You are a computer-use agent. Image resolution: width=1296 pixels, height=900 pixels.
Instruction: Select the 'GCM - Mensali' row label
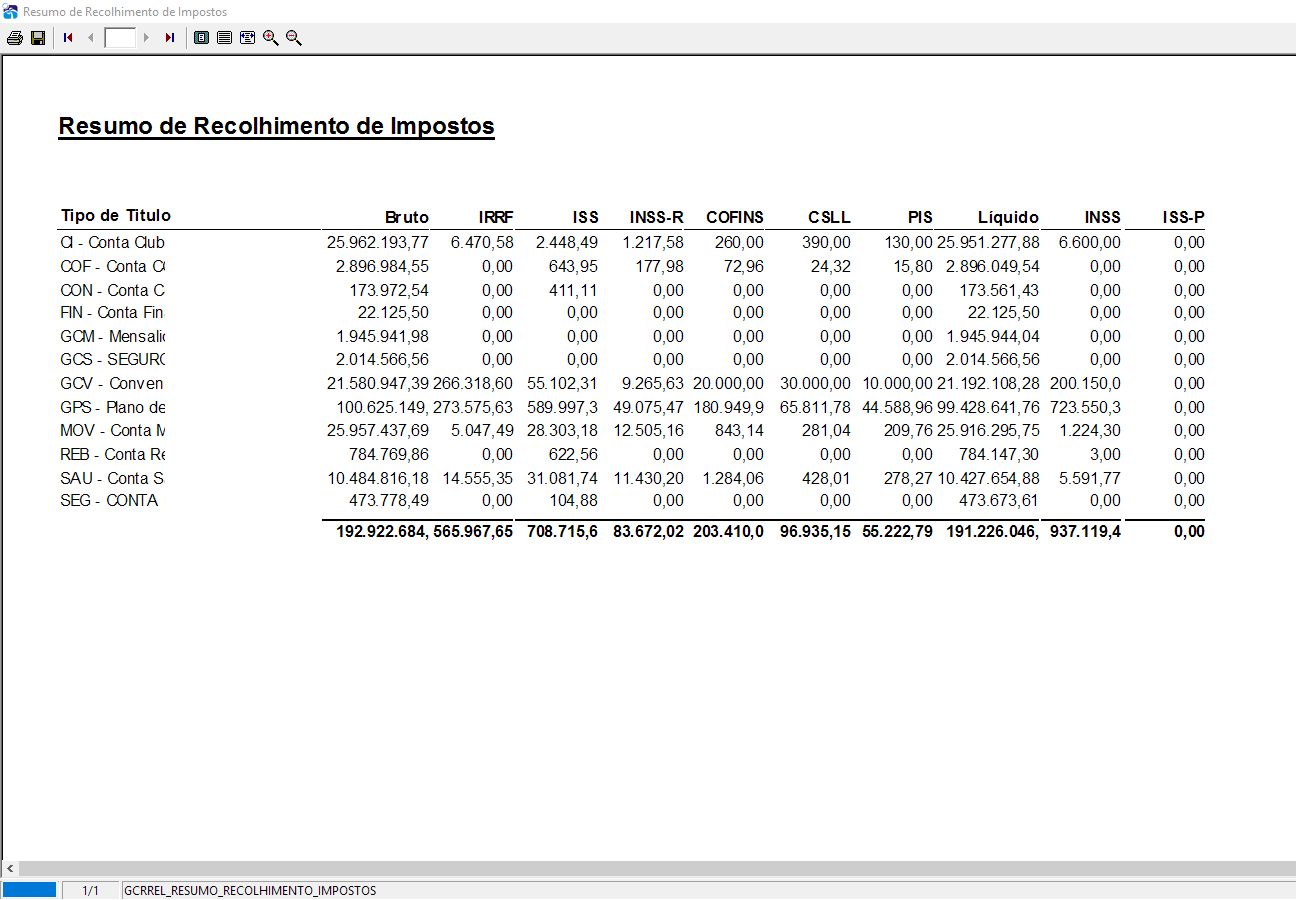[x=112, y=336]
